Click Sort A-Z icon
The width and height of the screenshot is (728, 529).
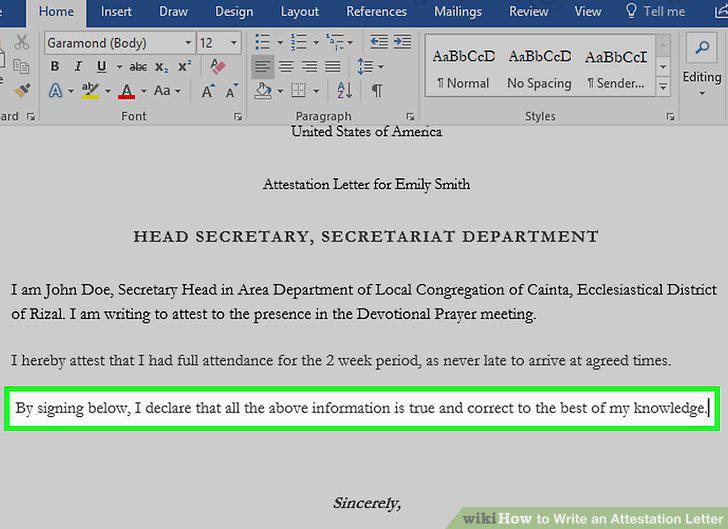click(345, 91)
